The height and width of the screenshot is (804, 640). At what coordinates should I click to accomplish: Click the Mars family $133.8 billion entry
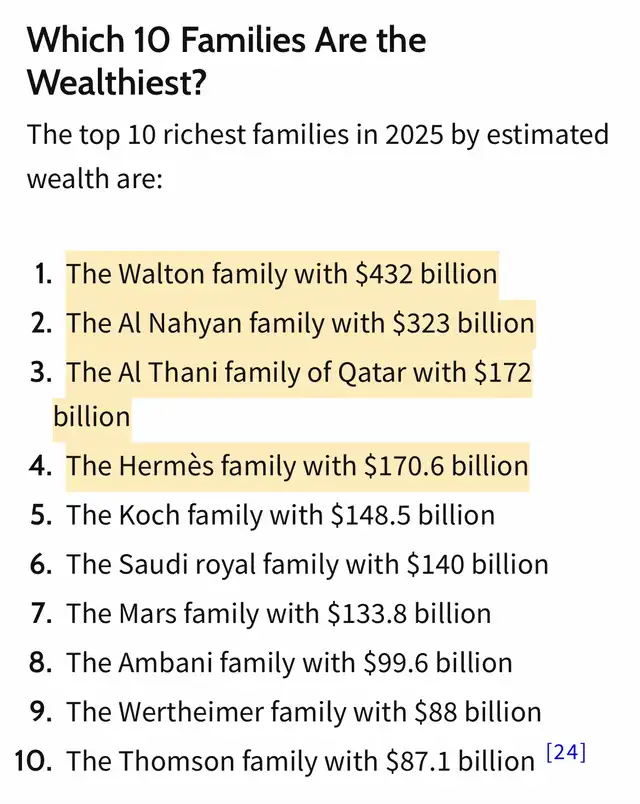point(278,613)
